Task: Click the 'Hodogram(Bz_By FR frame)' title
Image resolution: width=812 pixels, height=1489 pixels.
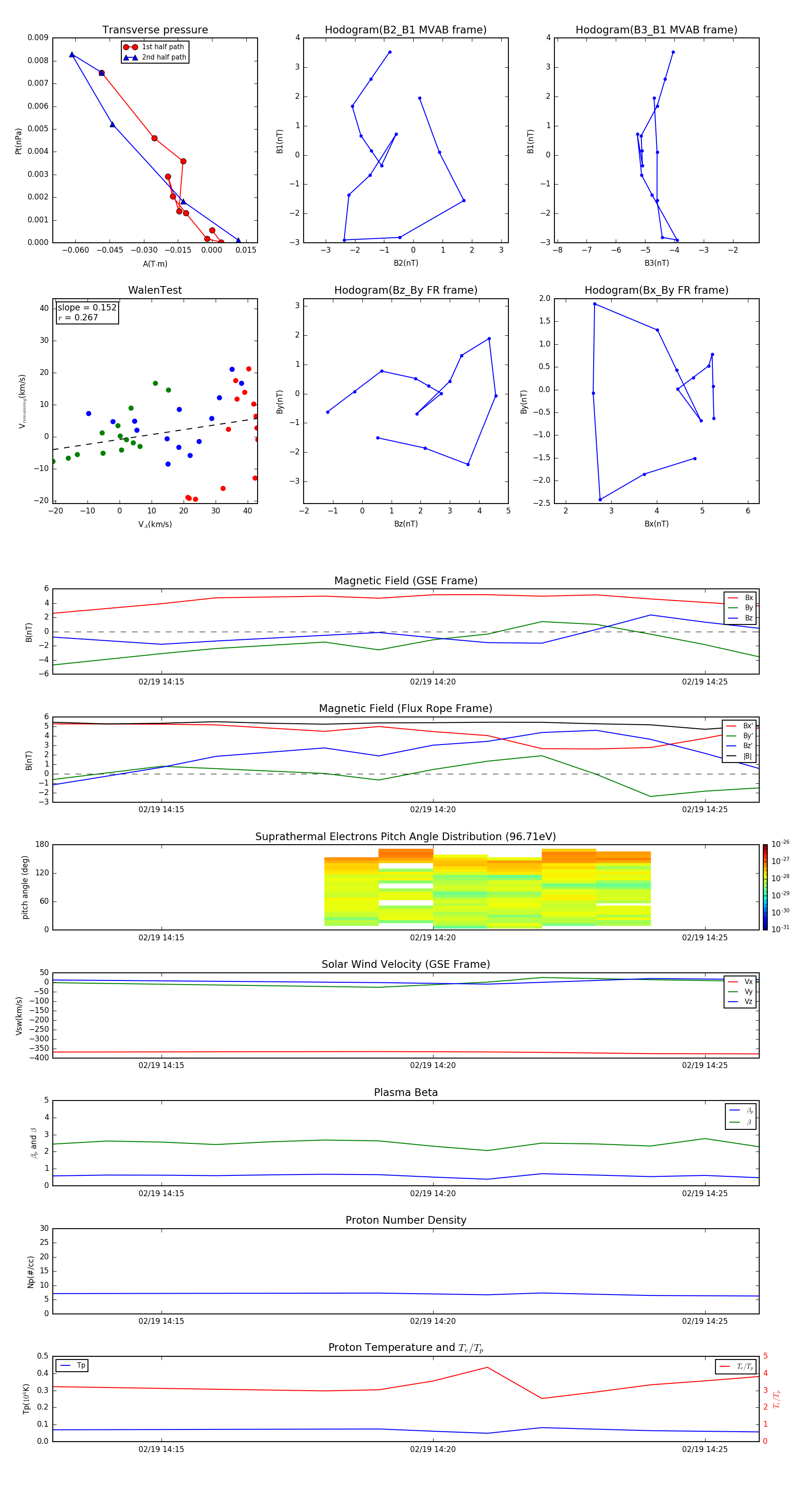Action: (406, 290)
